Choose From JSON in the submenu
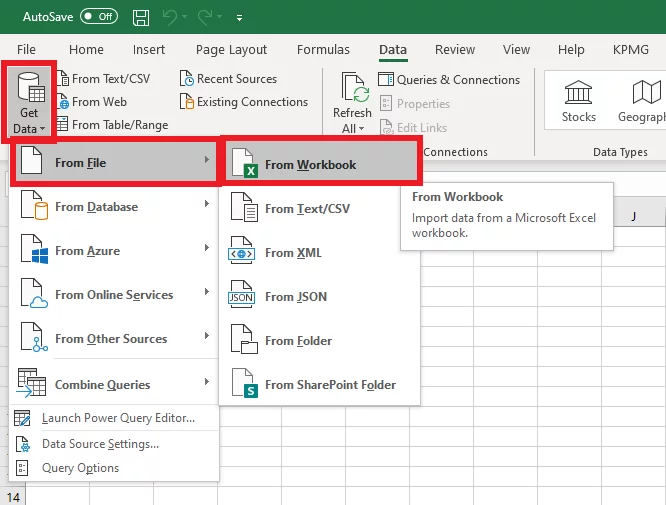666x505 pixels. click(x=295, y=297)
